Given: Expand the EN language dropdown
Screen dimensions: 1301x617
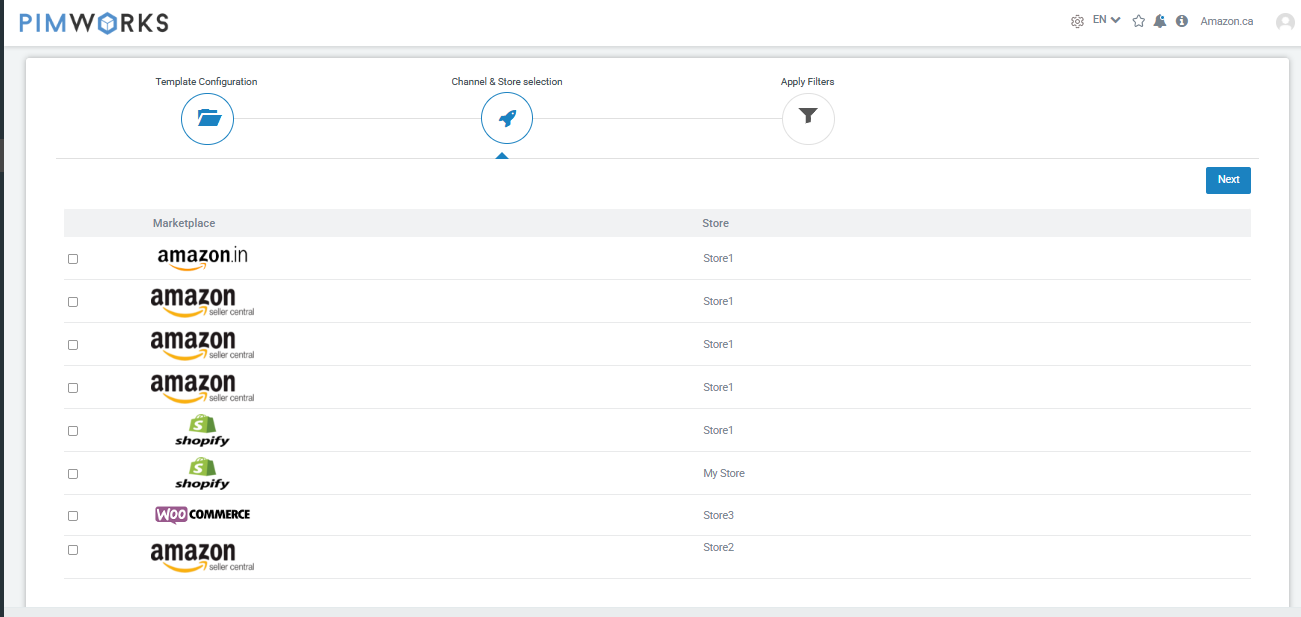Looking at the screenshot, I should click(x=1106, y=20).
